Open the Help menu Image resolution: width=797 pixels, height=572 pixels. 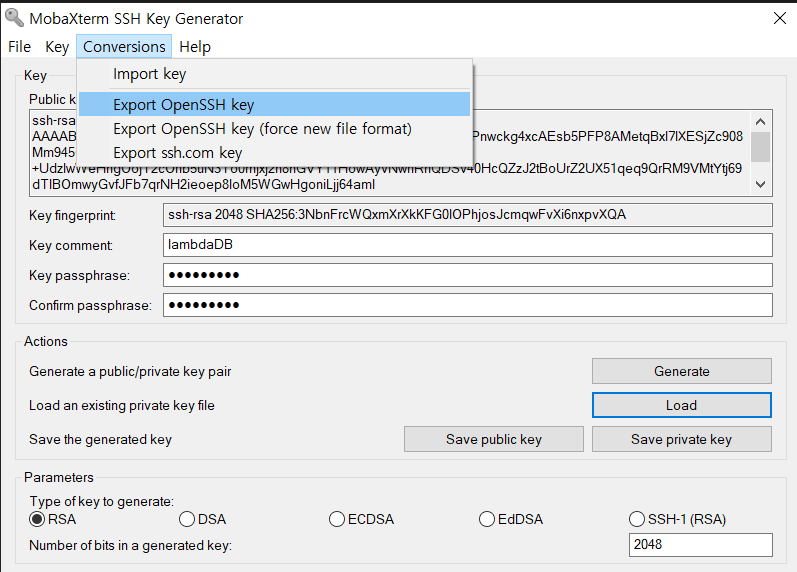(195, 47)
